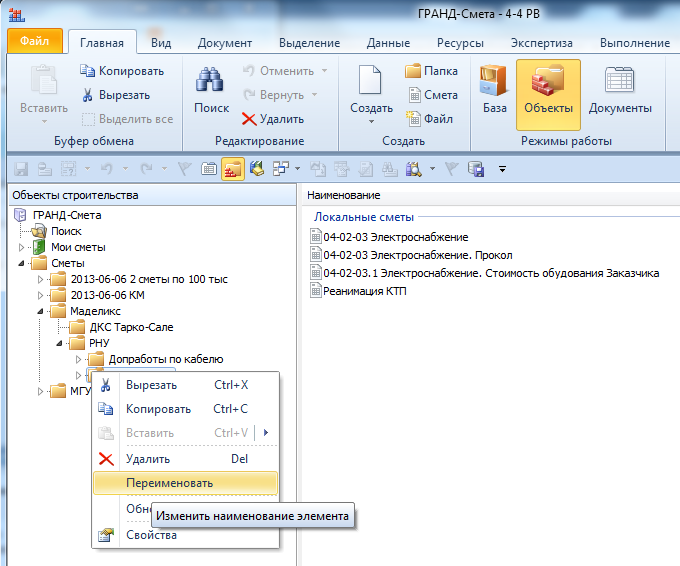Collapse Маделикс folder node
The height and width of the screenshot is (566, 680).
(x=40, y=311)
